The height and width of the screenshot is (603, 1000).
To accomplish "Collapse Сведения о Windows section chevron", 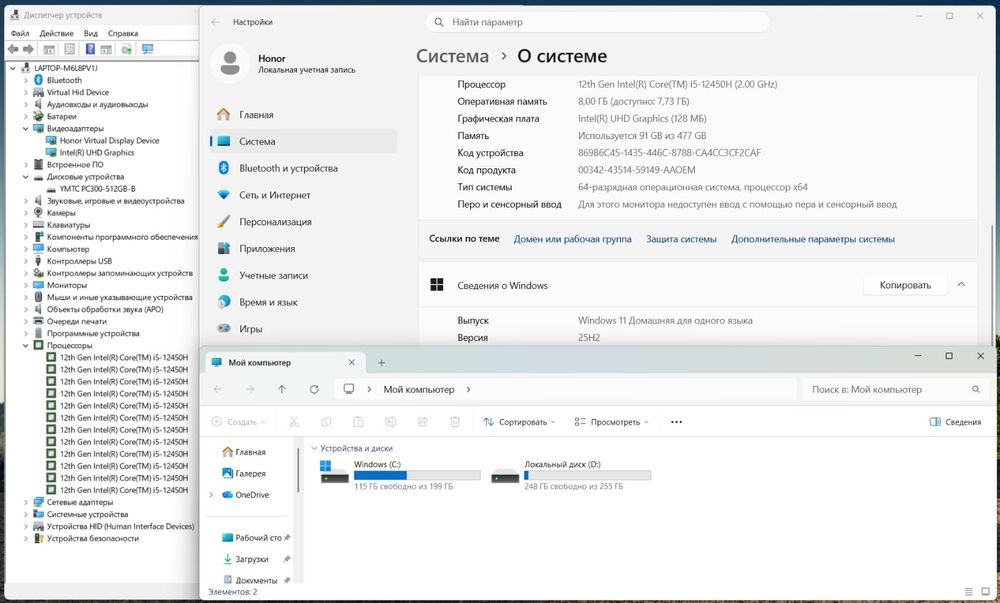I will click(x=961, y=285).
